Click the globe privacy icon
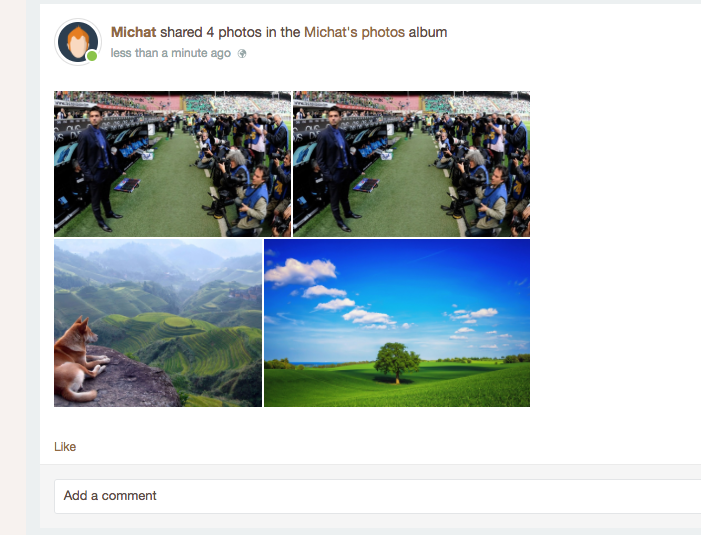Viewport: 701px width, 535px height. pyautogui.click(x=242, y=54)
